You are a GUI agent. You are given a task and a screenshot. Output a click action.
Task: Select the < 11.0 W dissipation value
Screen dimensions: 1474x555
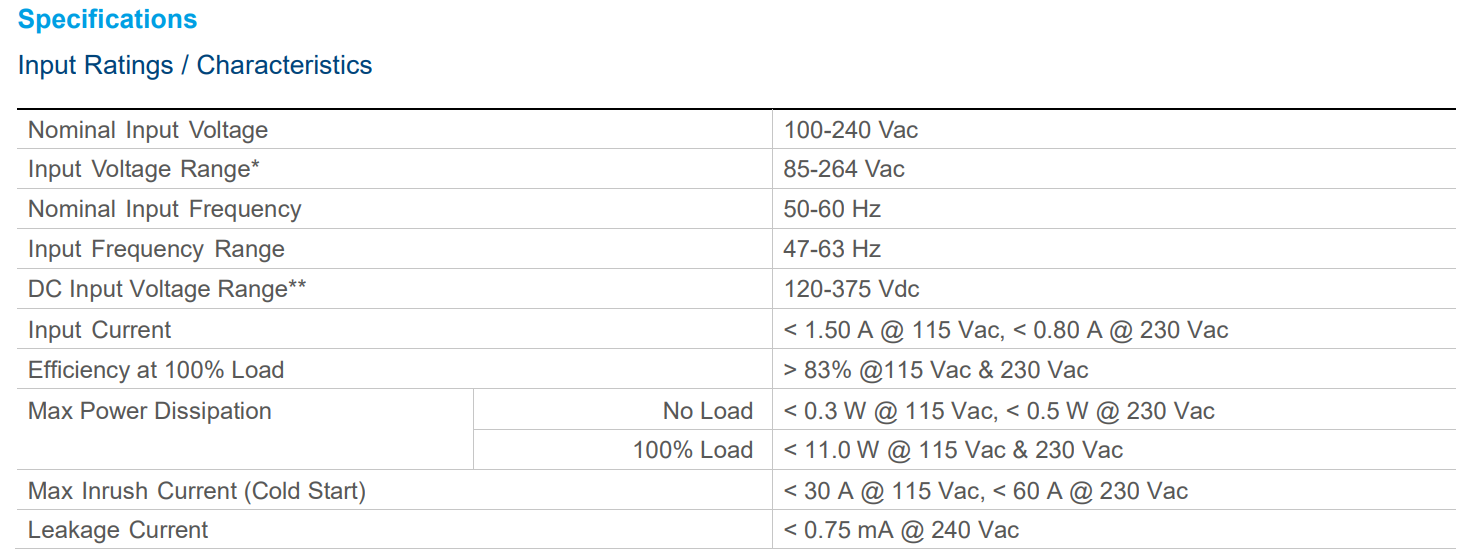(953, 450)
